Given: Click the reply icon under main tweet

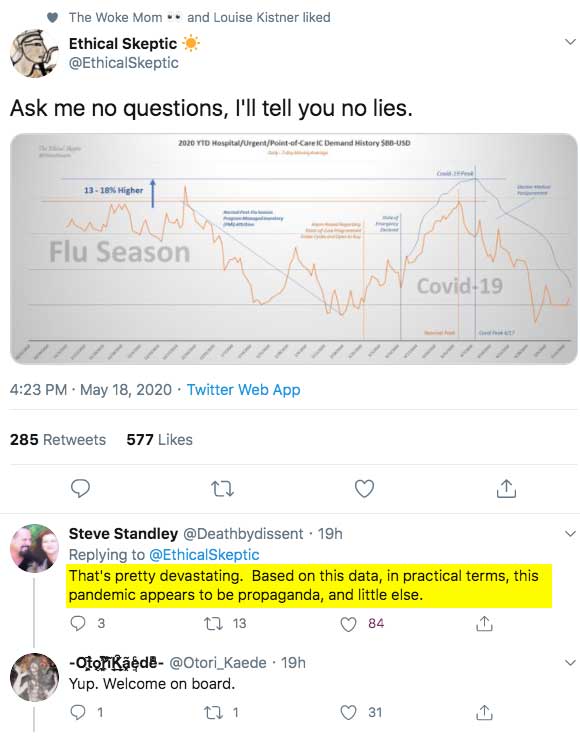Looking at the screenshot, I should 80,489.
